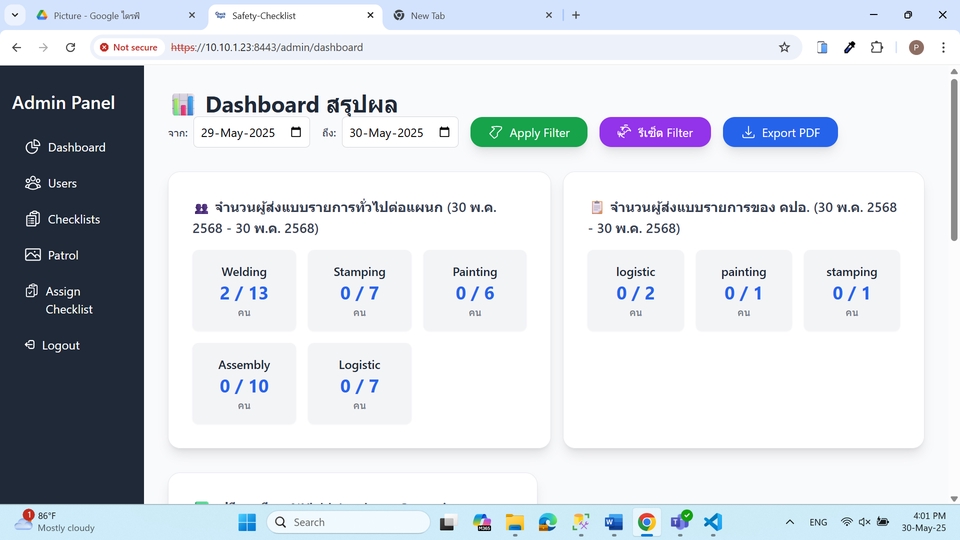Switch to the Picture - Google Drive tab
The image size is (960, 540).
(x=113, y=15)
